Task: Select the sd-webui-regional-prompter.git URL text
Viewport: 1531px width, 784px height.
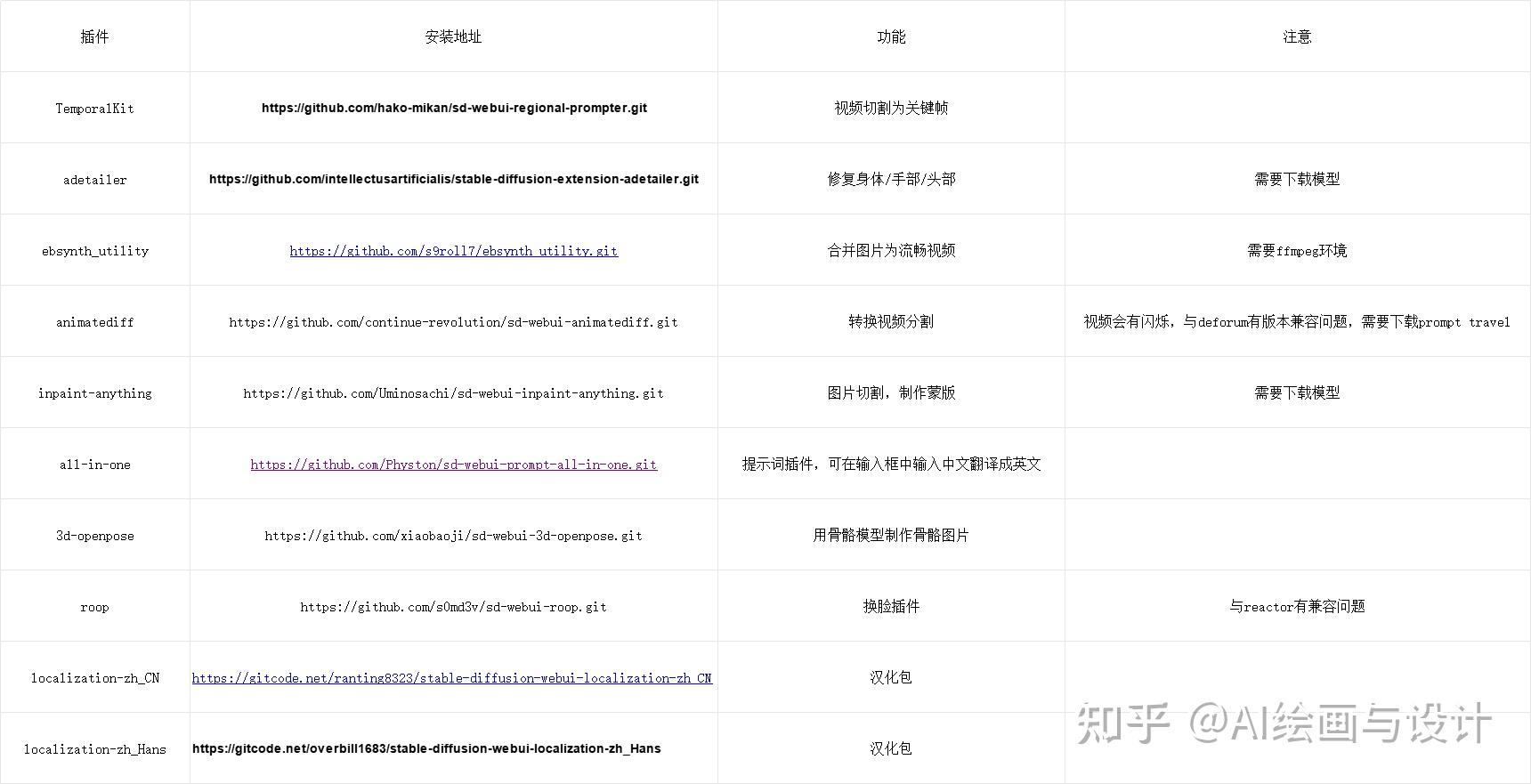Action: click(x=454, y=108)
